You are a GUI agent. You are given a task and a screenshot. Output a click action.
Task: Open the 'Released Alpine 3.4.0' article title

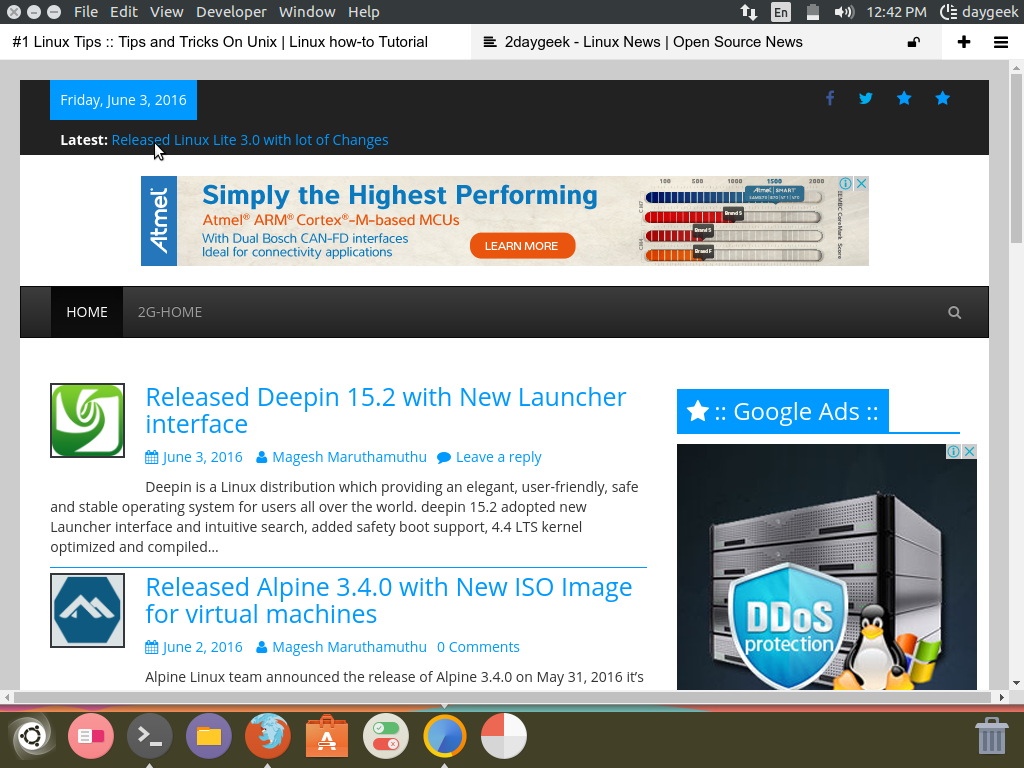389,601
